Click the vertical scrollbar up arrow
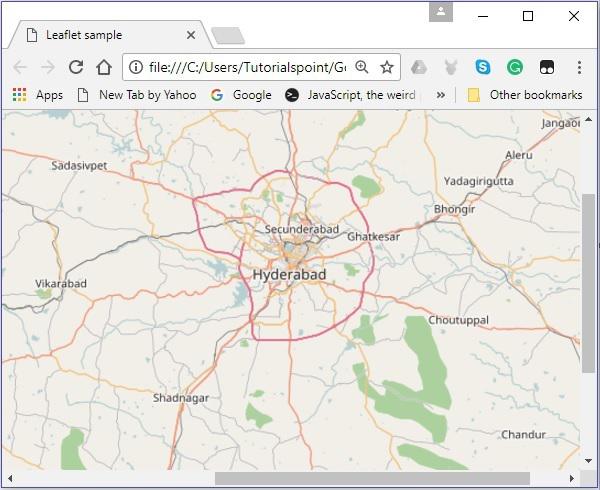The width and height of the screenshot is (600, 490). coord(589,119)
